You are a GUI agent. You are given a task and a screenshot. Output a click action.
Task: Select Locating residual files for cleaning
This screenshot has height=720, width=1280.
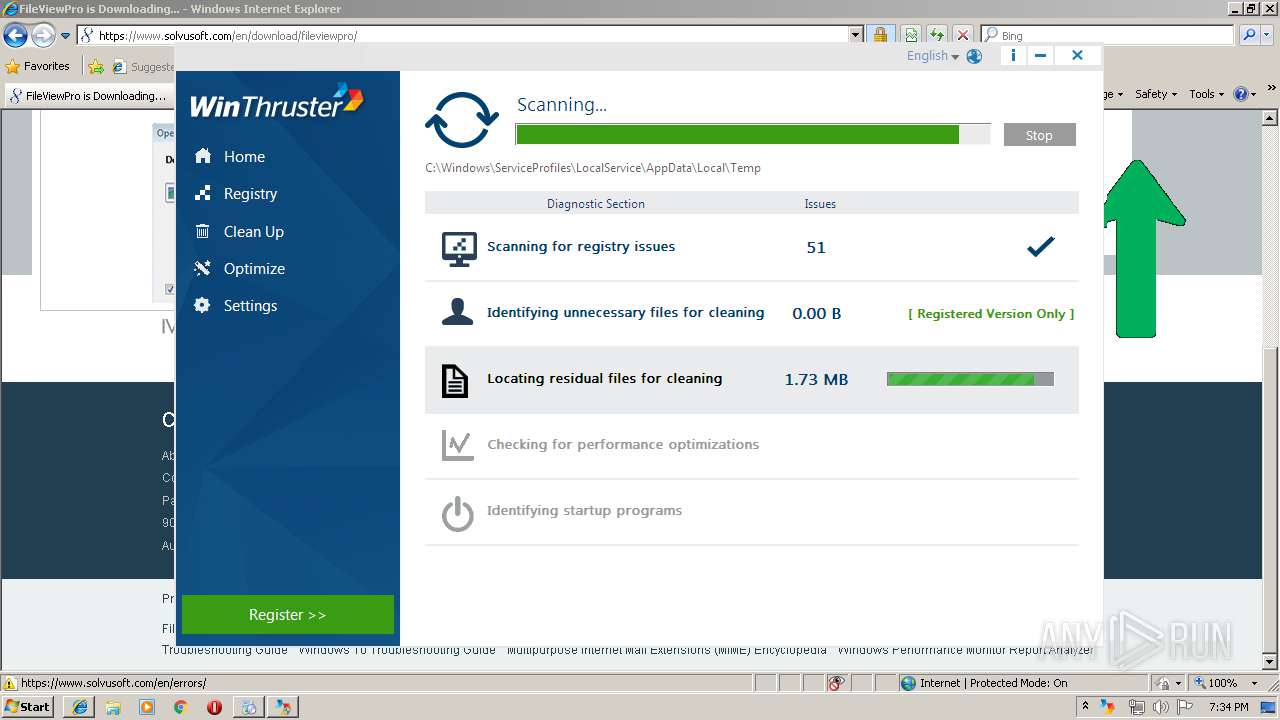pyautogui.click(x=752, y=380)
